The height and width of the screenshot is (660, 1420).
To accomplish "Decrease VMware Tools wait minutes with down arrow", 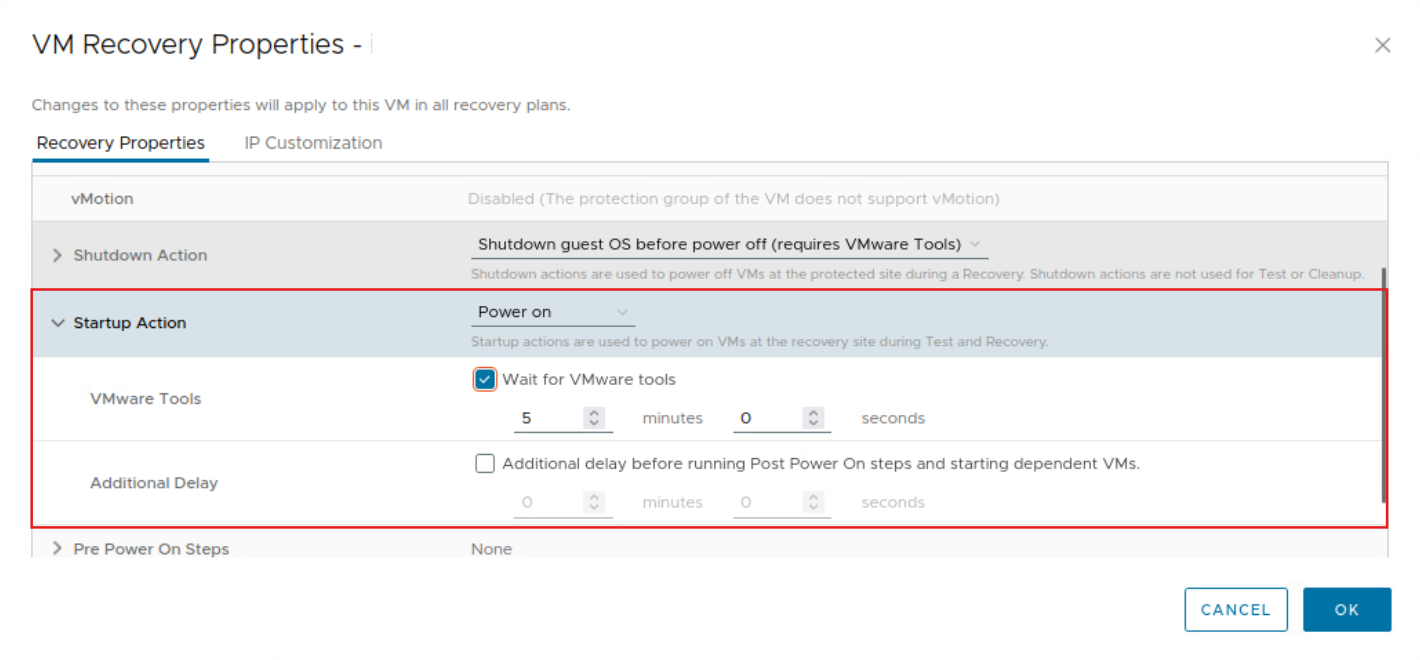I will [x=594, y=424].
